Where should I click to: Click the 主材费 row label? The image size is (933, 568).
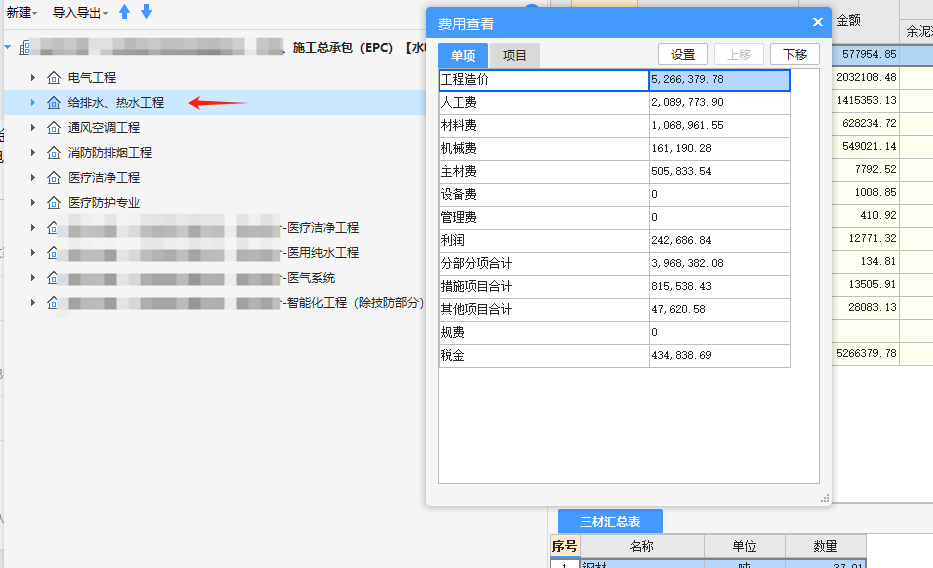click(544, 171)
